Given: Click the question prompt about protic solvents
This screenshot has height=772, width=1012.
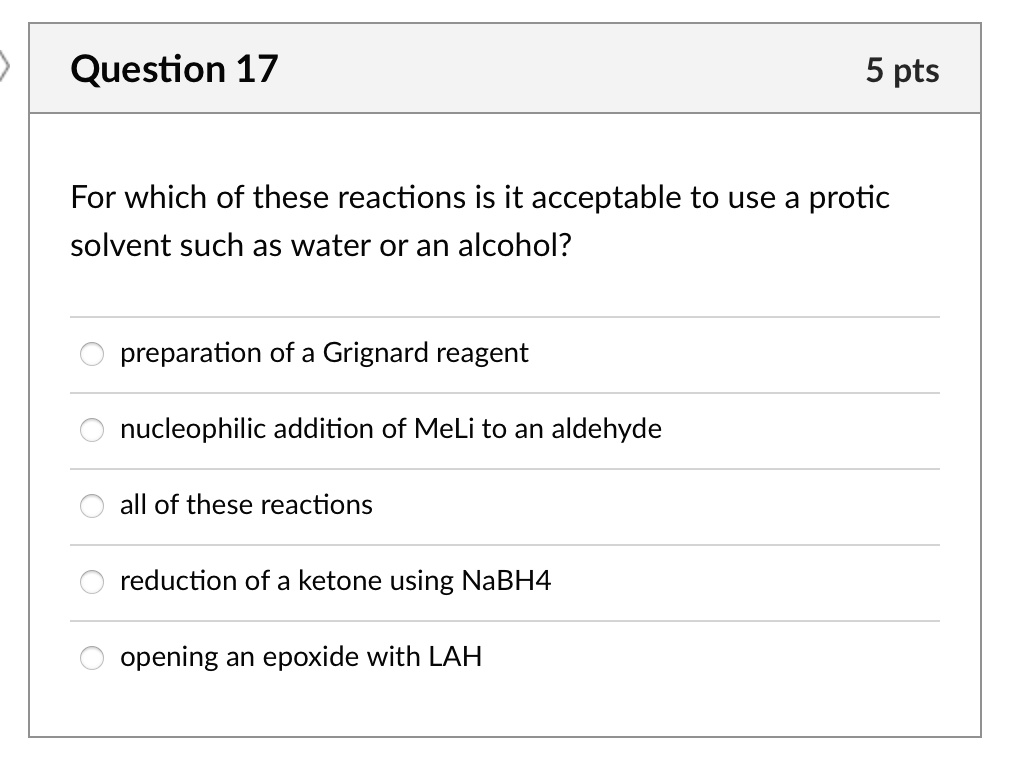Looking at the screenshot, I should [479, 220].
